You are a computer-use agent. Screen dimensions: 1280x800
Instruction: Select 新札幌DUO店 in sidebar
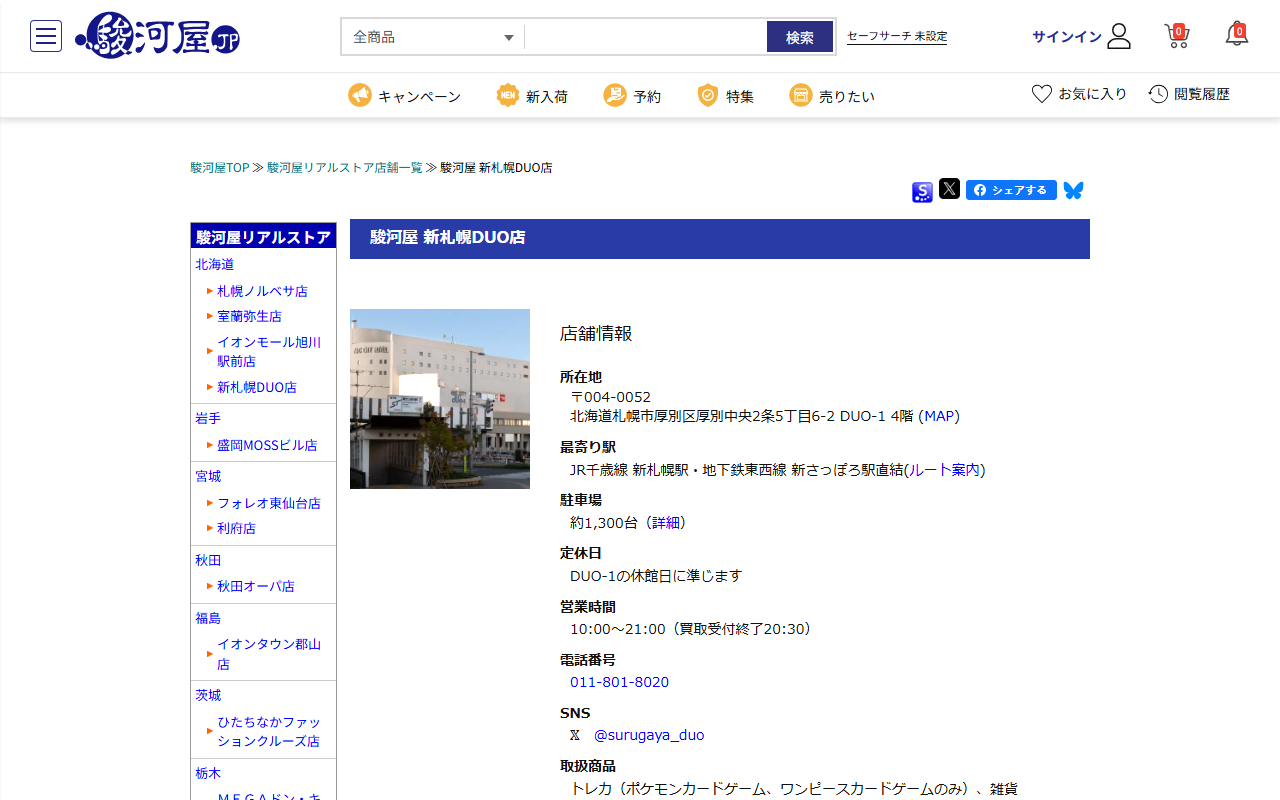click(257, 387)
